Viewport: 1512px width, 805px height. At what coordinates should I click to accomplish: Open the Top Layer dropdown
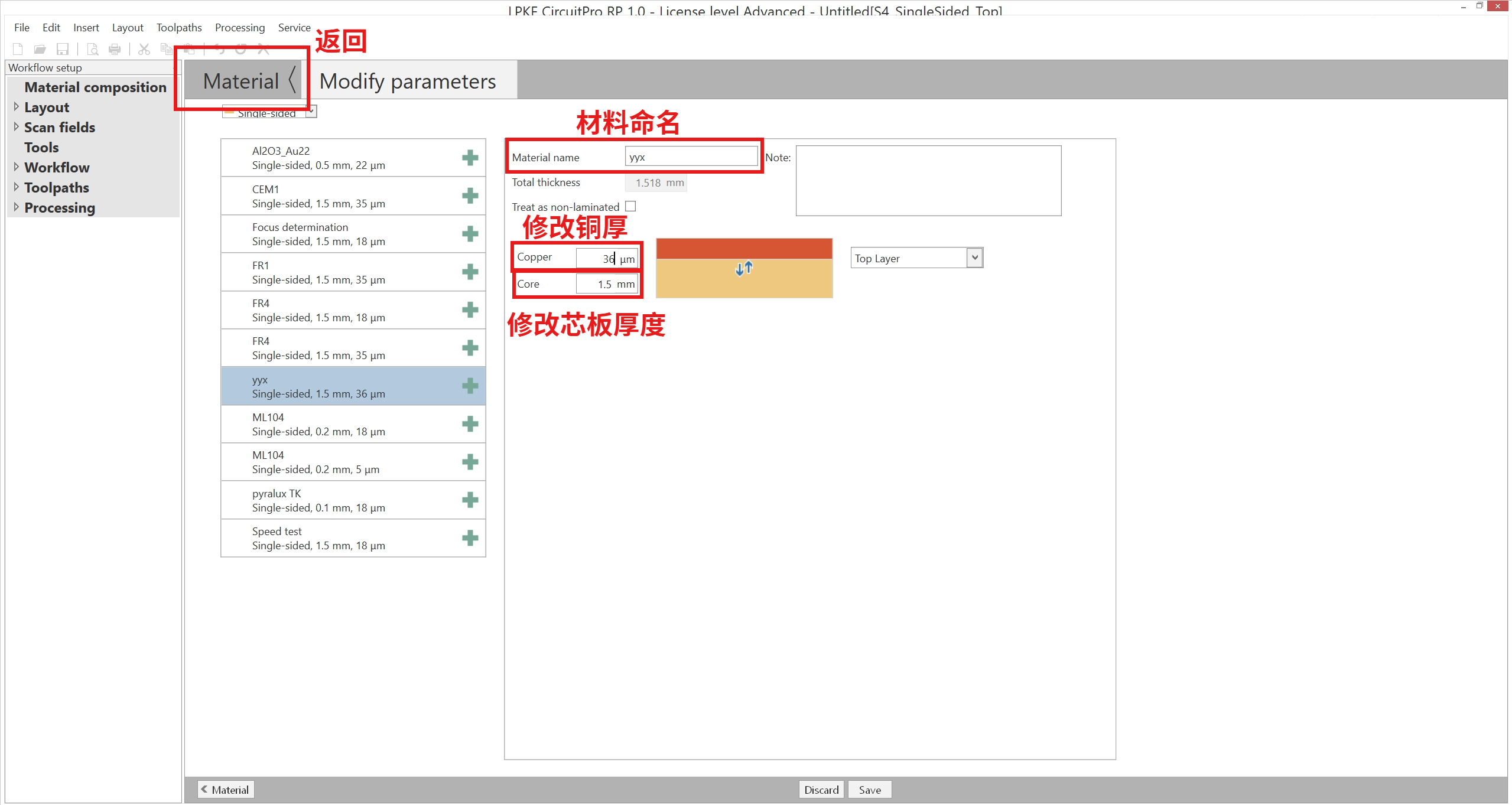point(974,258)
